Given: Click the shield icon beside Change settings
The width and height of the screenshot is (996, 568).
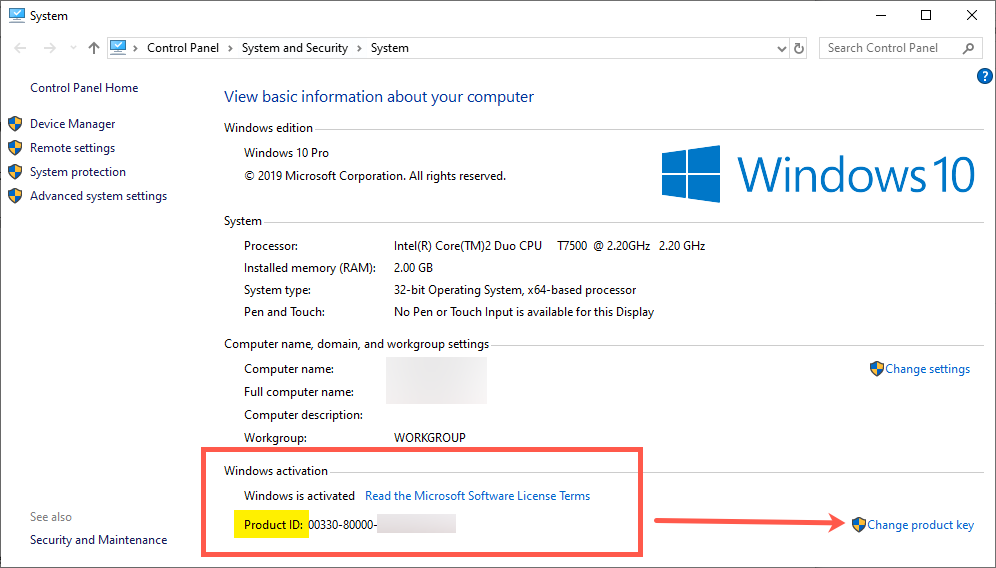Looking at the screenshot, I should pos(877,369).
